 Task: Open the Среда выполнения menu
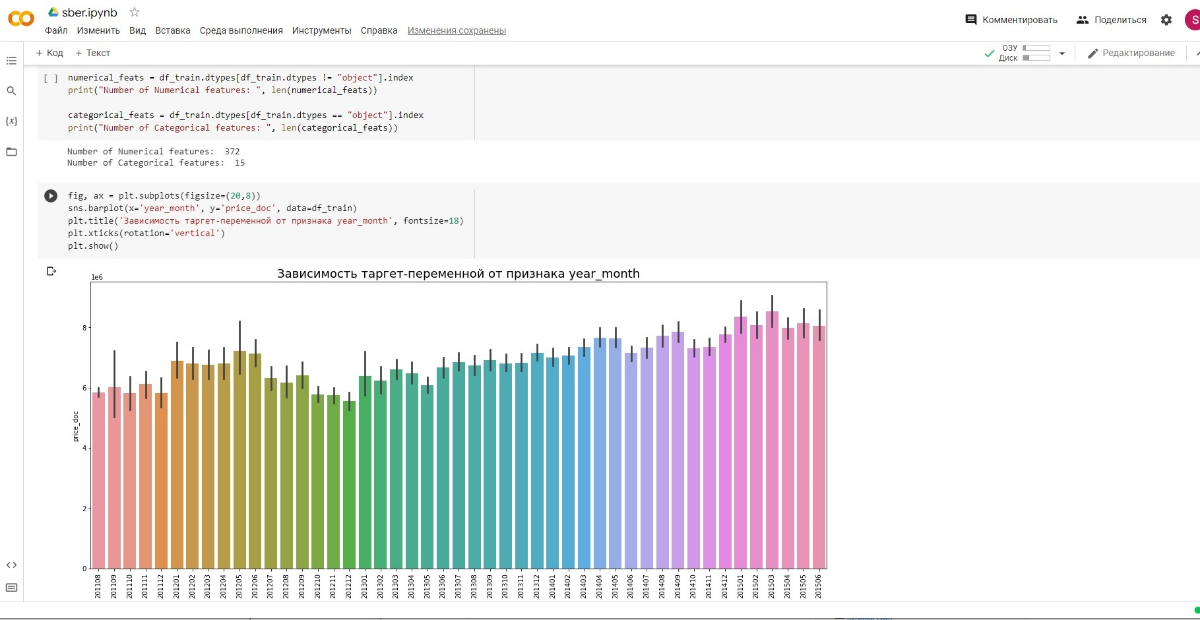241,31
